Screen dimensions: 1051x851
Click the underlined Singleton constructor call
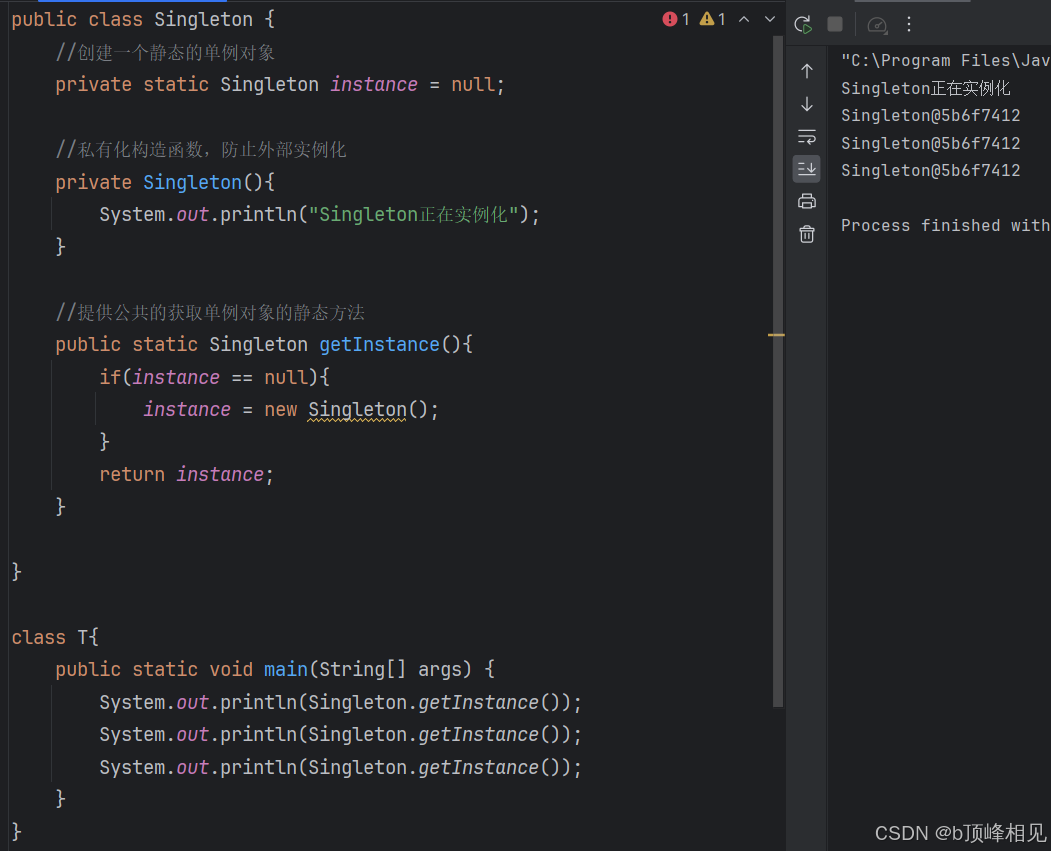(x=357, y=410)
